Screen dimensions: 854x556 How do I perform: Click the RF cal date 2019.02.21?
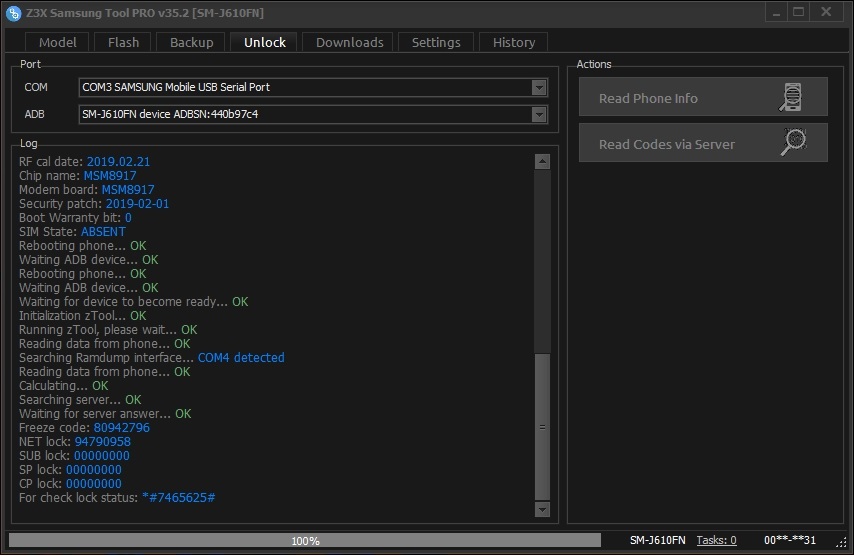[118, 162]
